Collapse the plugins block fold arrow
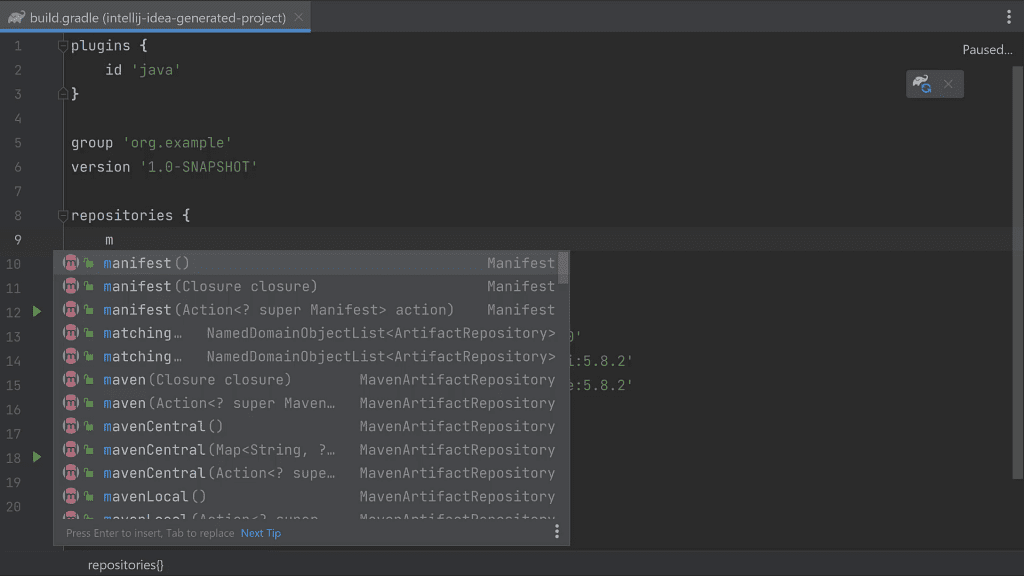This screenshot has width=1024, height=576. coord(62,45)
